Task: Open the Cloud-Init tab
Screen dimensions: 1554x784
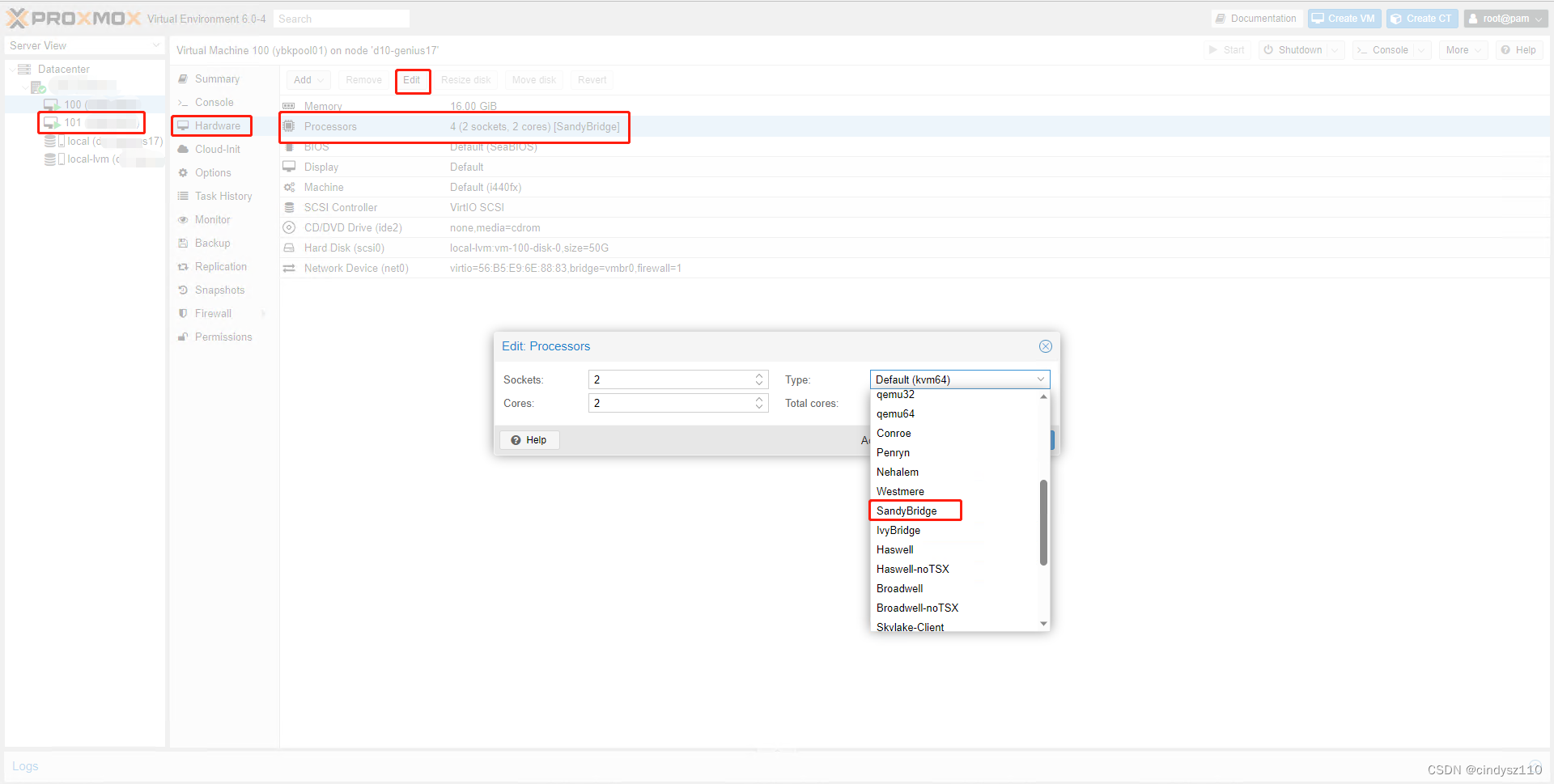Action: pyautogui.click(x=217, y=149)
